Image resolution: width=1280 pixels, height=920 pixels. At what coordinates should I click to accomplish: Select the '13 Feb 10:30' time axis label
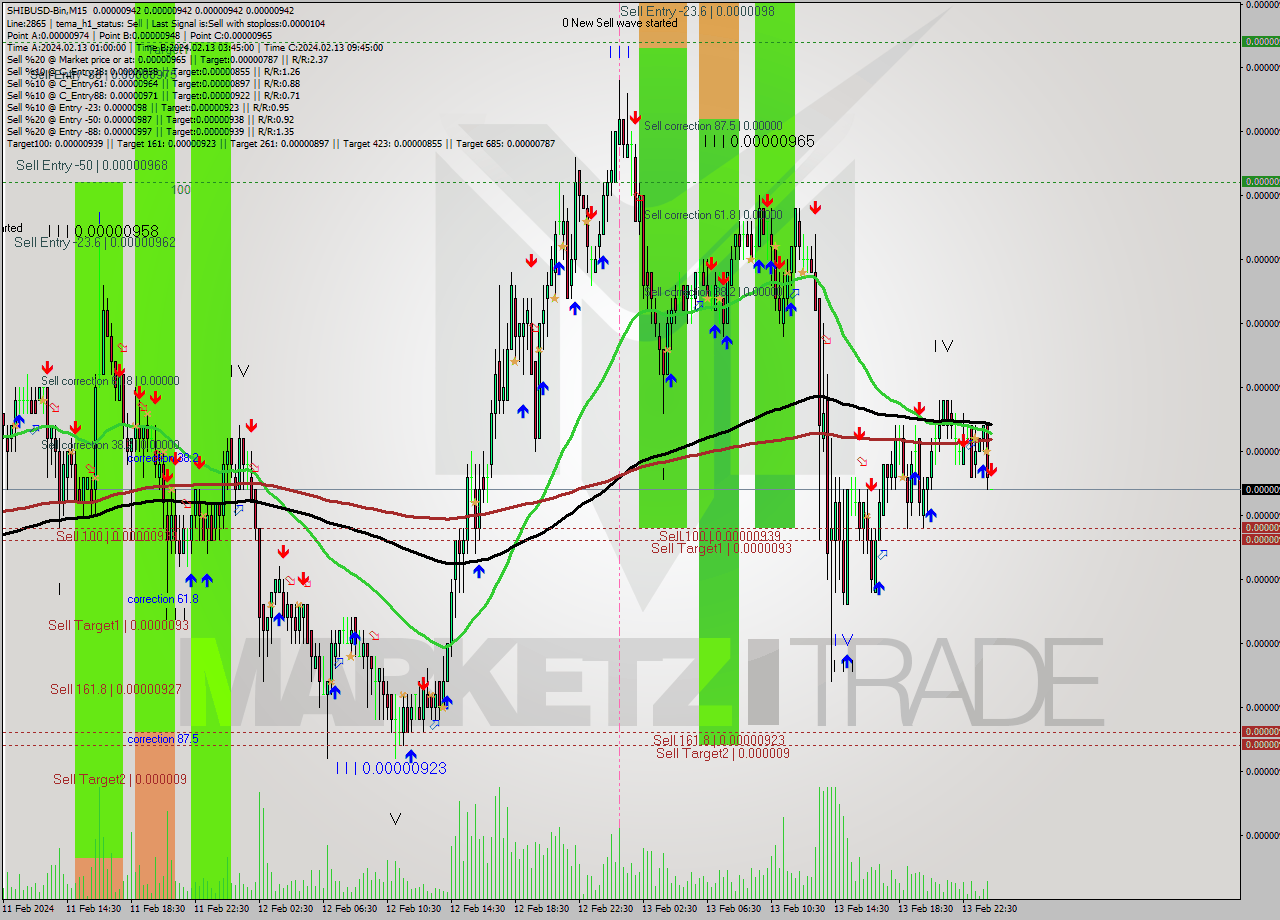click(798, 909)
